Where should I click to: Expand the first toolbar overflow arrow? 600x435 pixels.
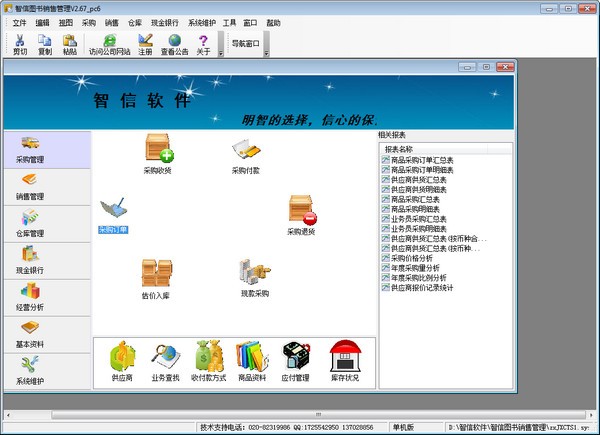(221, 44)
